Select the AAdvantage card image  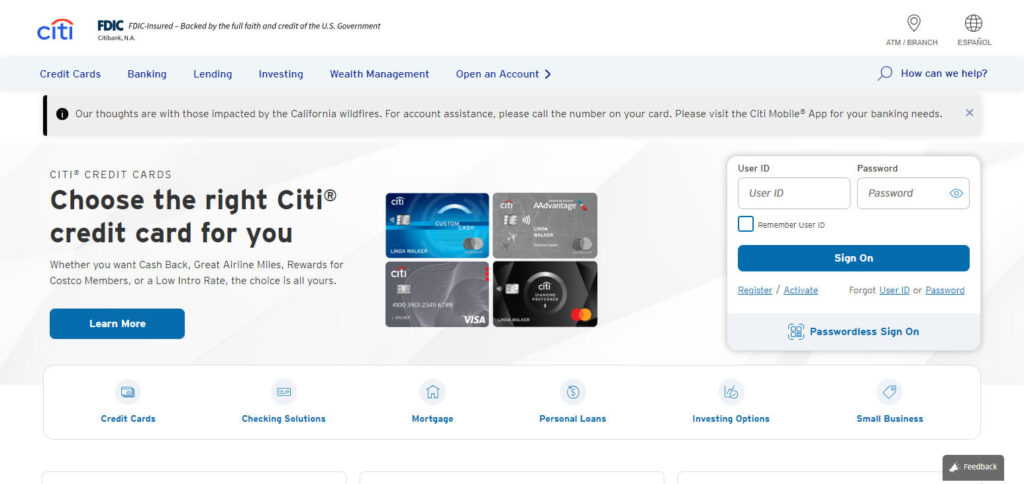[545, 225]
